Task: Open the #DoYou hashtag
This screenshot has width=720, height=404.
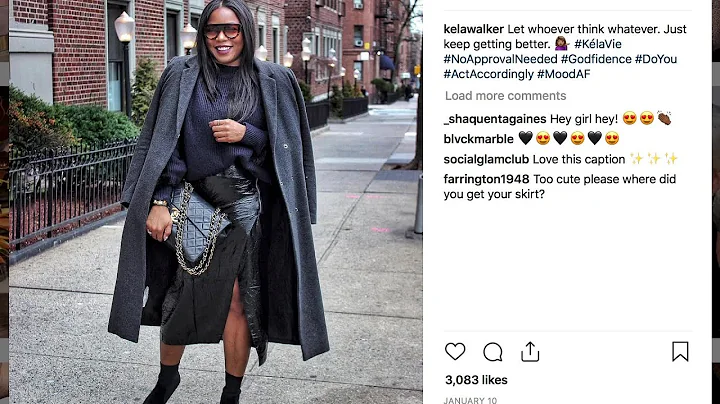Action: 656,59
